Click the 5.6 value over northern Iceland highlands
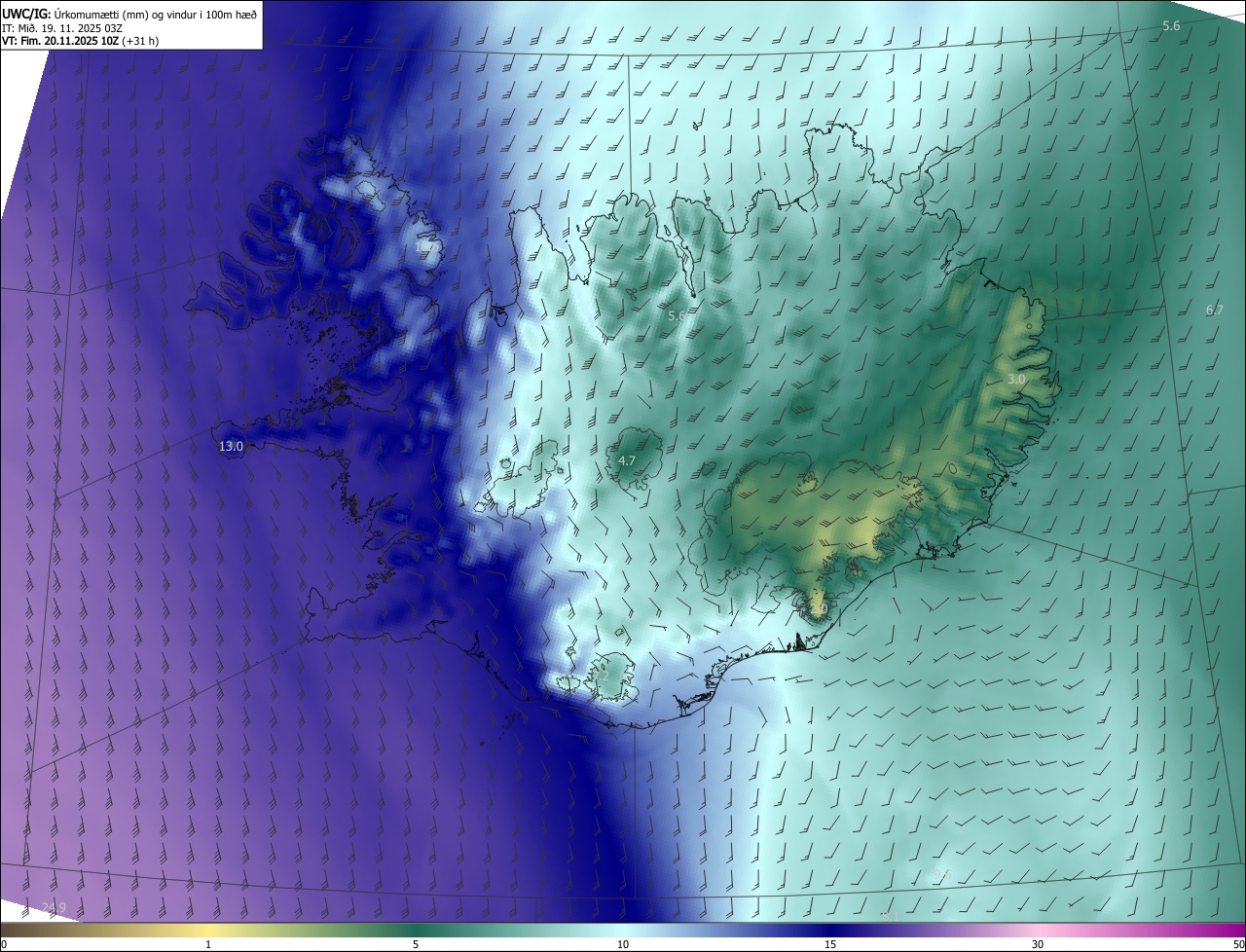Image resolution: width=1246 pixels, height=952 pixels. coord(677,315)
